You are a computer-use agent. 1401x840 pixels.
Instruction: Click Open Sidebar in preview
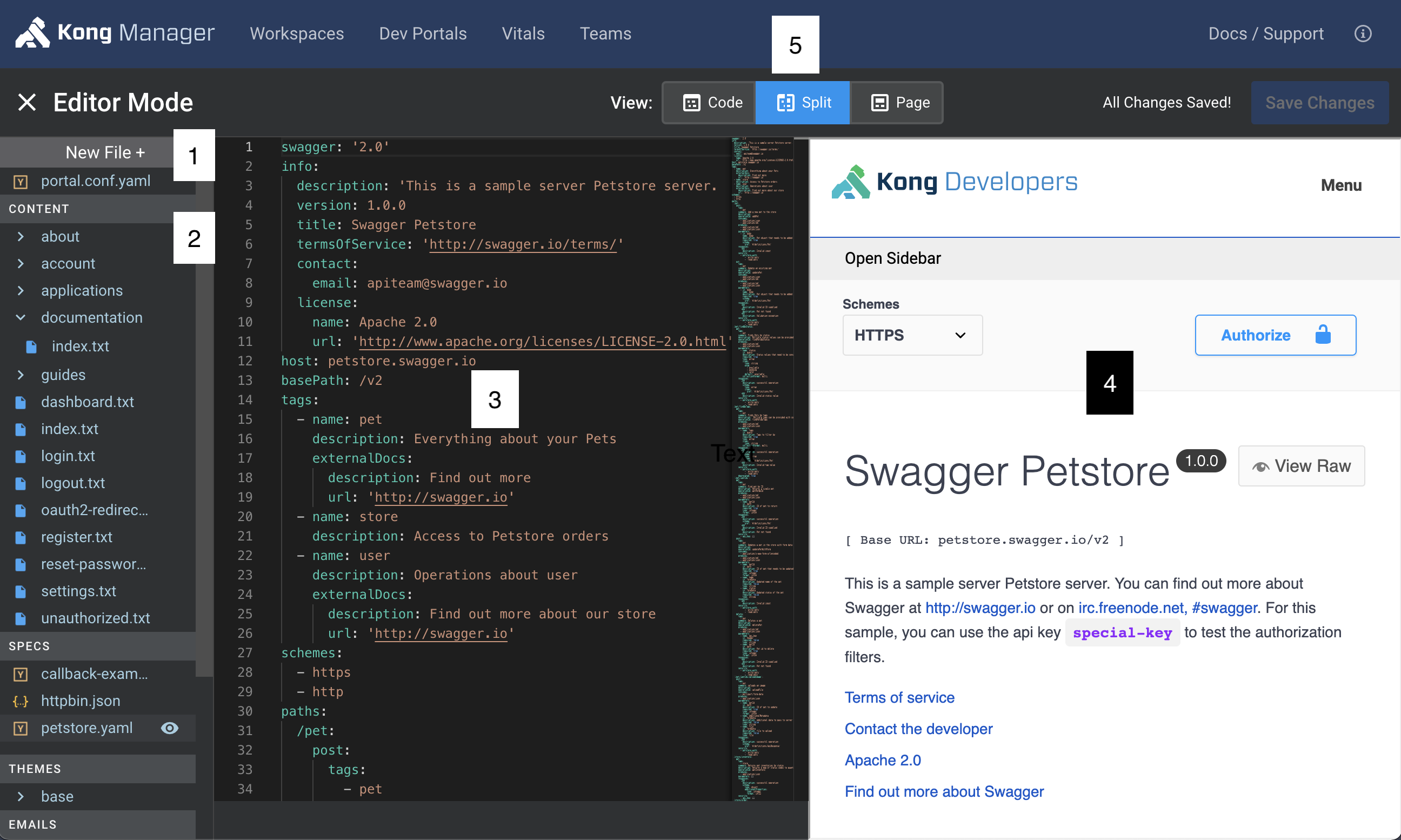point(892,258)
